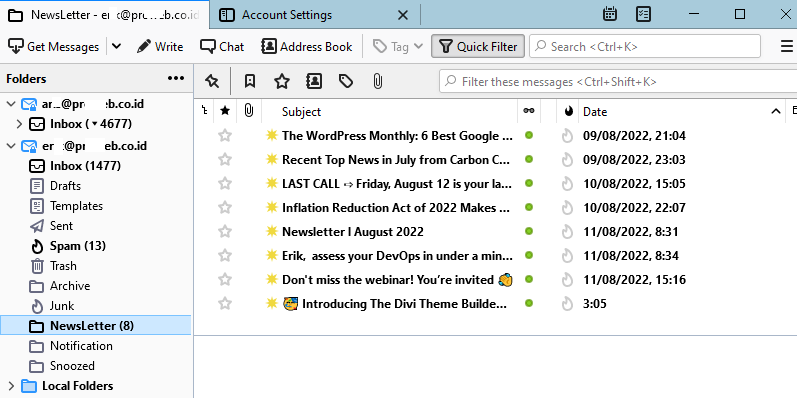Expand first account Inbox subfolders
The image size is (797, 398).
tap(19, 124)
